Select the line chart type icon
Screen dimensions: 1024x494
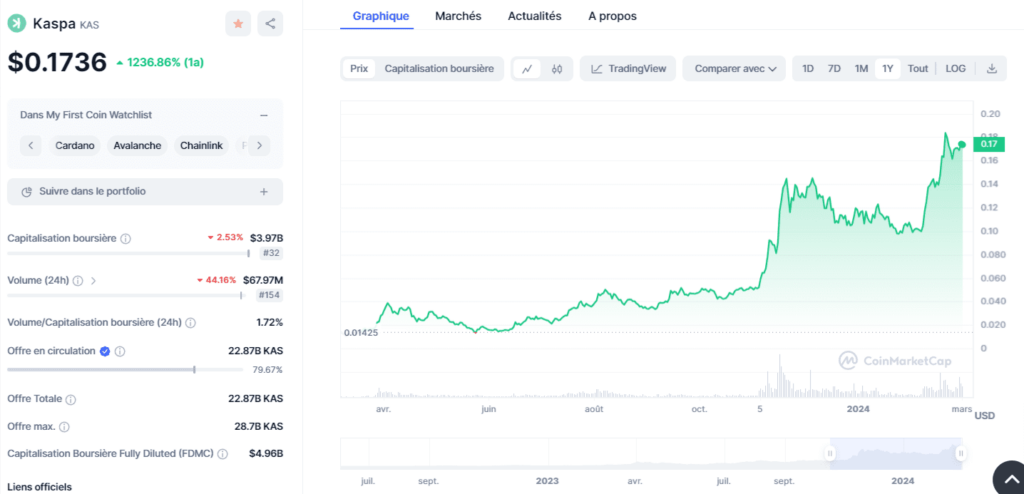click(x=527, y=69)
